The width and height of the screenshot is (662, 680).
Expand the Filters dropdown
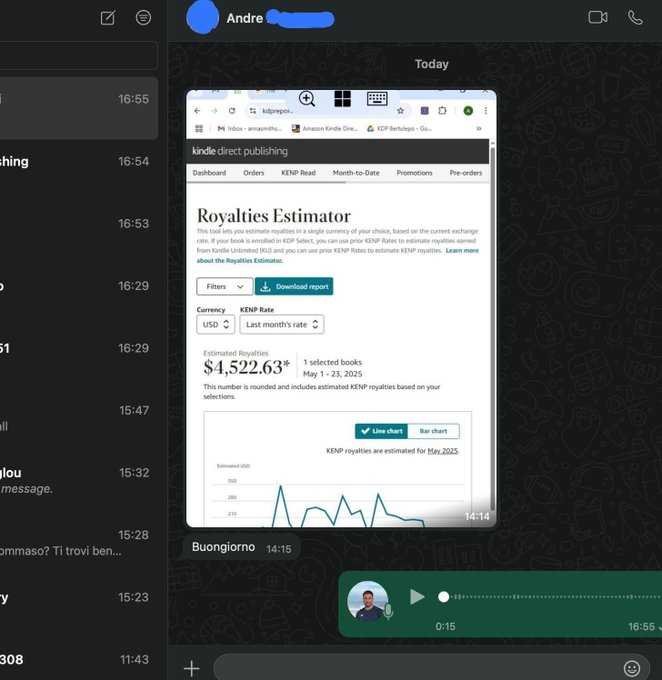click(x=224, y=286)
